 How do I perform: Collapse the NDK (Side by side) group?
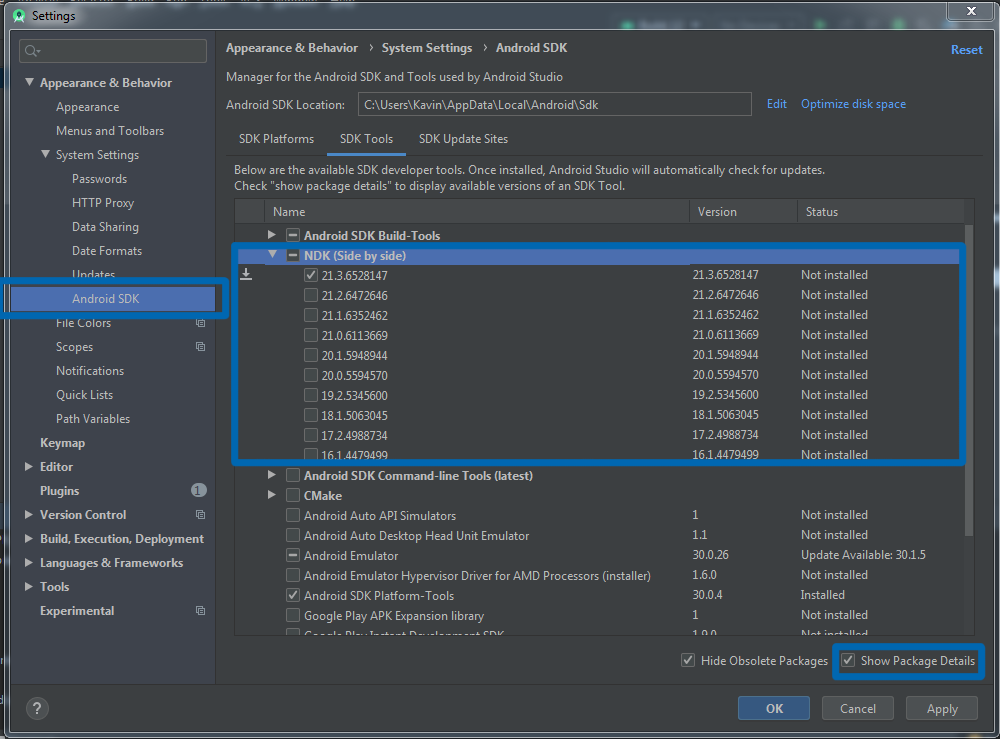point(272,254)
